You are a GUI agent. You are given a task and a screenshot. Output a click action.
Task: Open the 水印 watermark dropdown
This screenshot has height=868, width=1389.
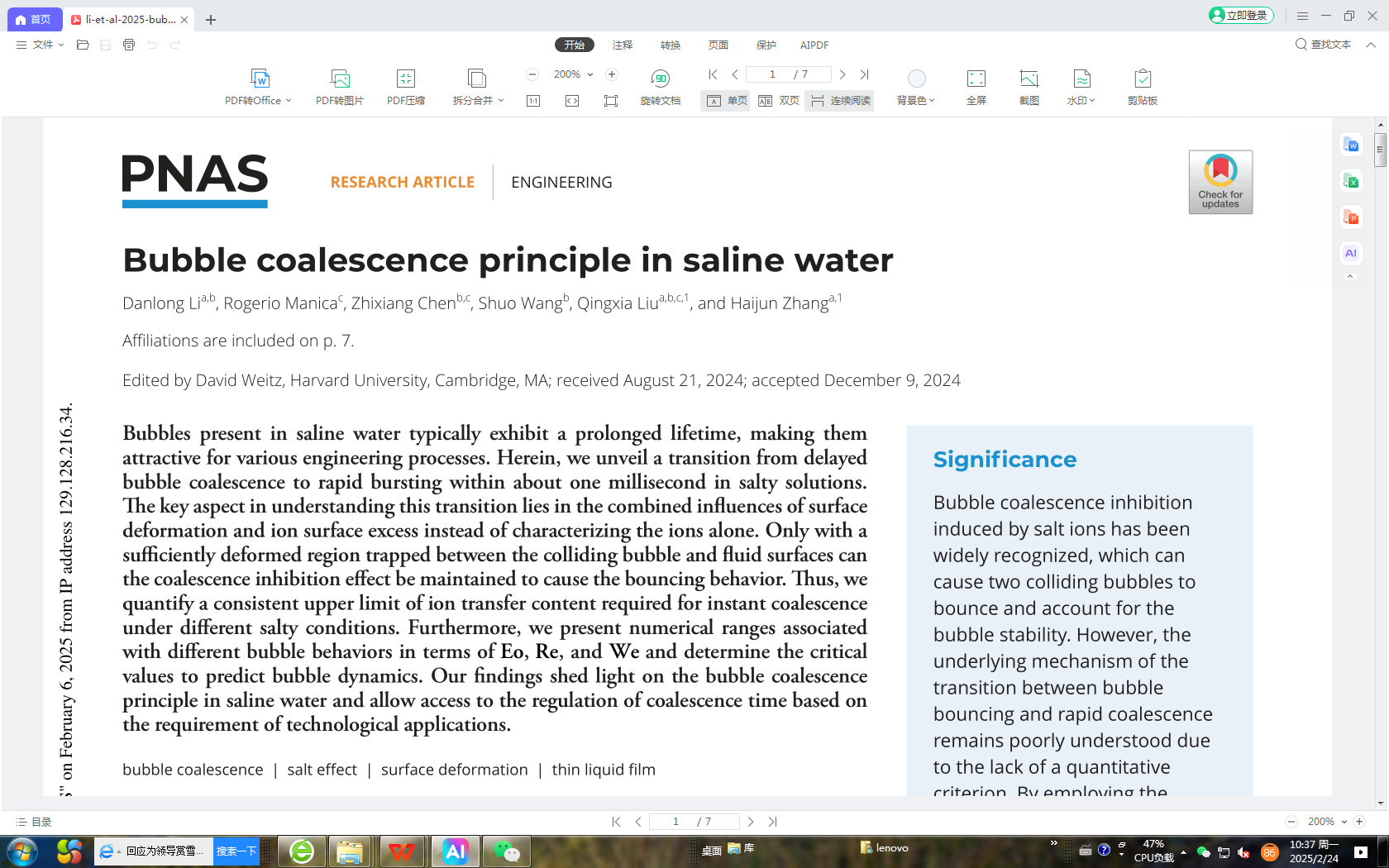(x=1081, y=87)
